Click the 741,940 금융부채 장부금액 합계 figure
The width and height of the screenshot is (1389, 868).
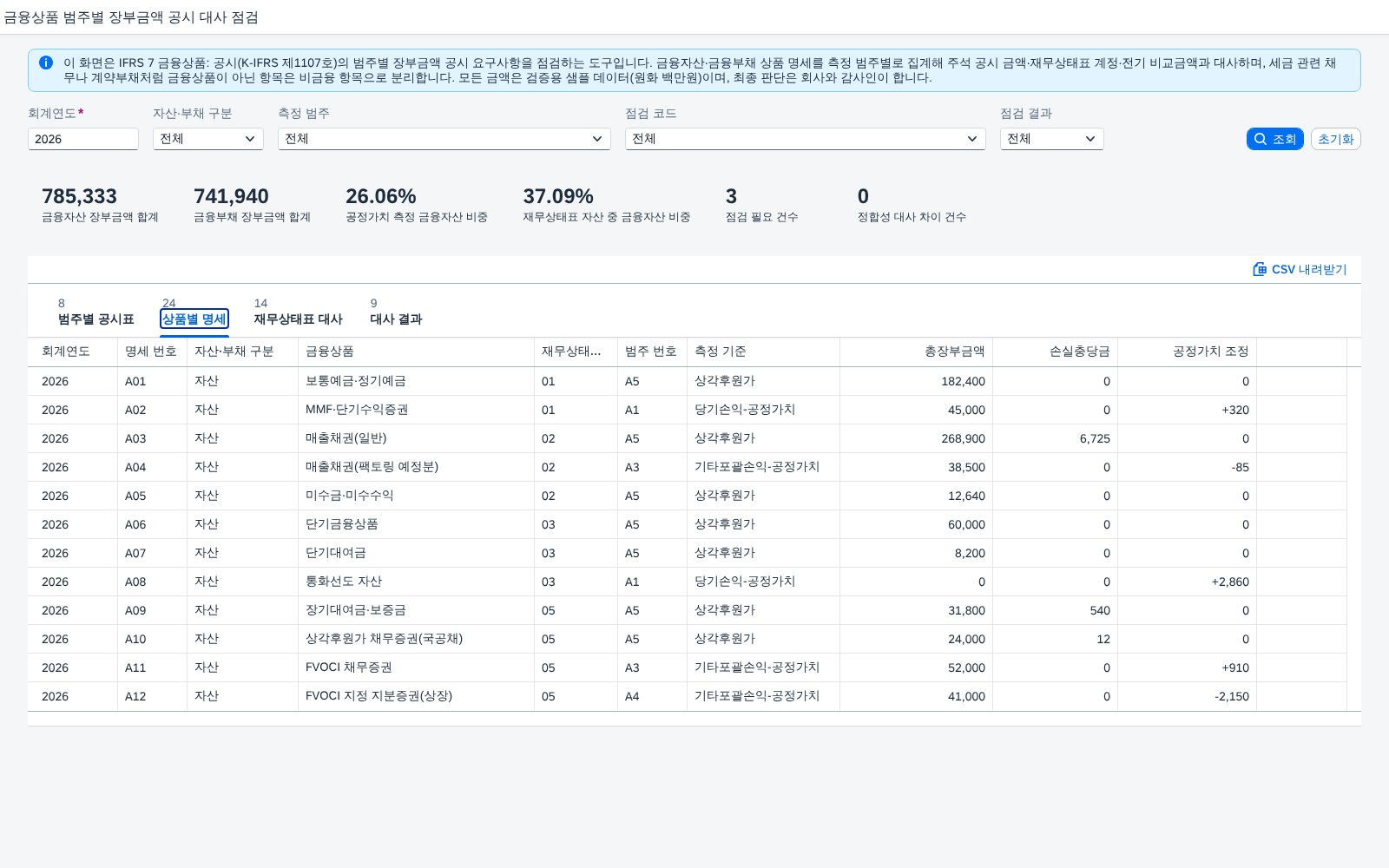[x=231, y=196]
